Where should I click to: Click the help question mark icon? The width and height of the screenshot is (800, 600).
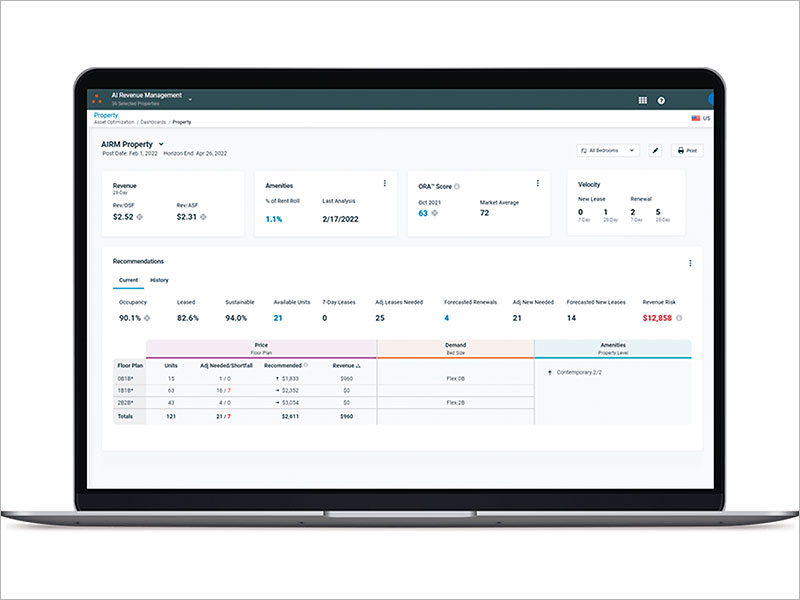tap(661, 100)
